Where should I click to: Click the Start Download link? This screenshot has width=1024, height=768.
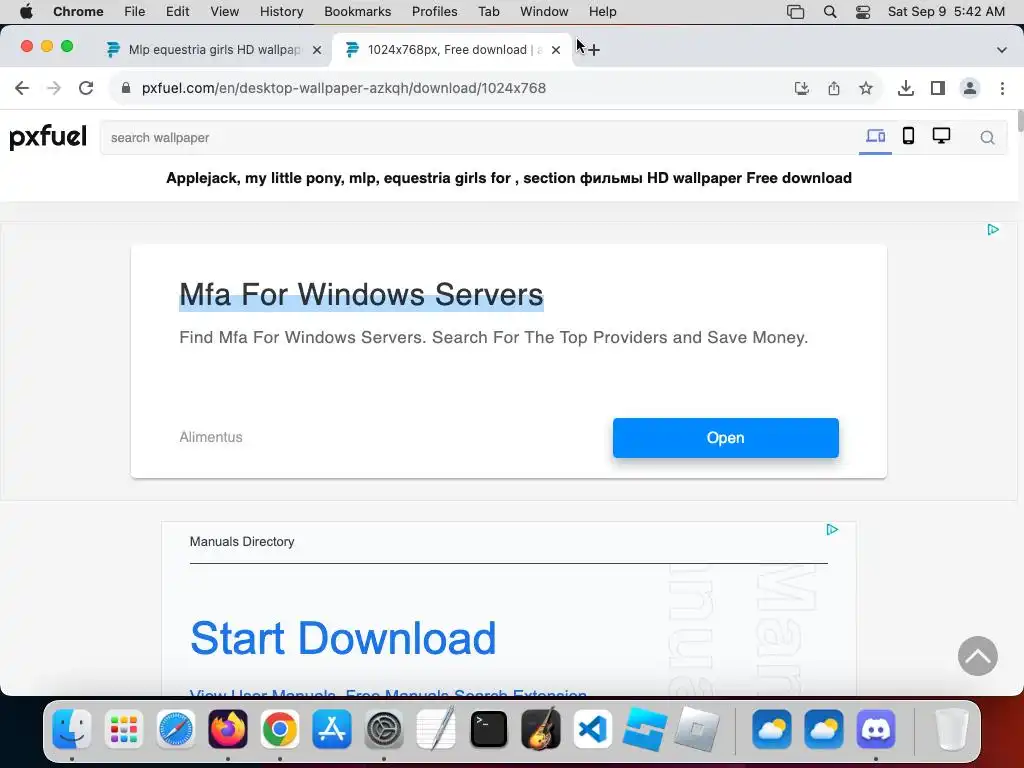click(x=343, y=638)
